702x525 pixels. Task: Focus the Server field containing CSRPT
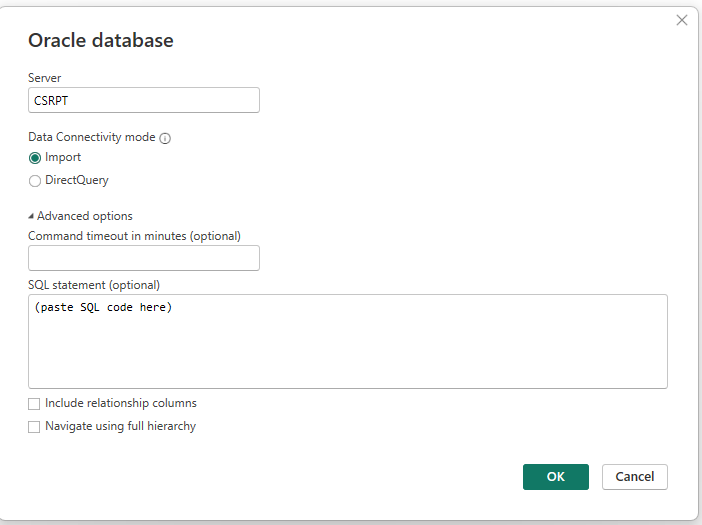tap(144, 100)
